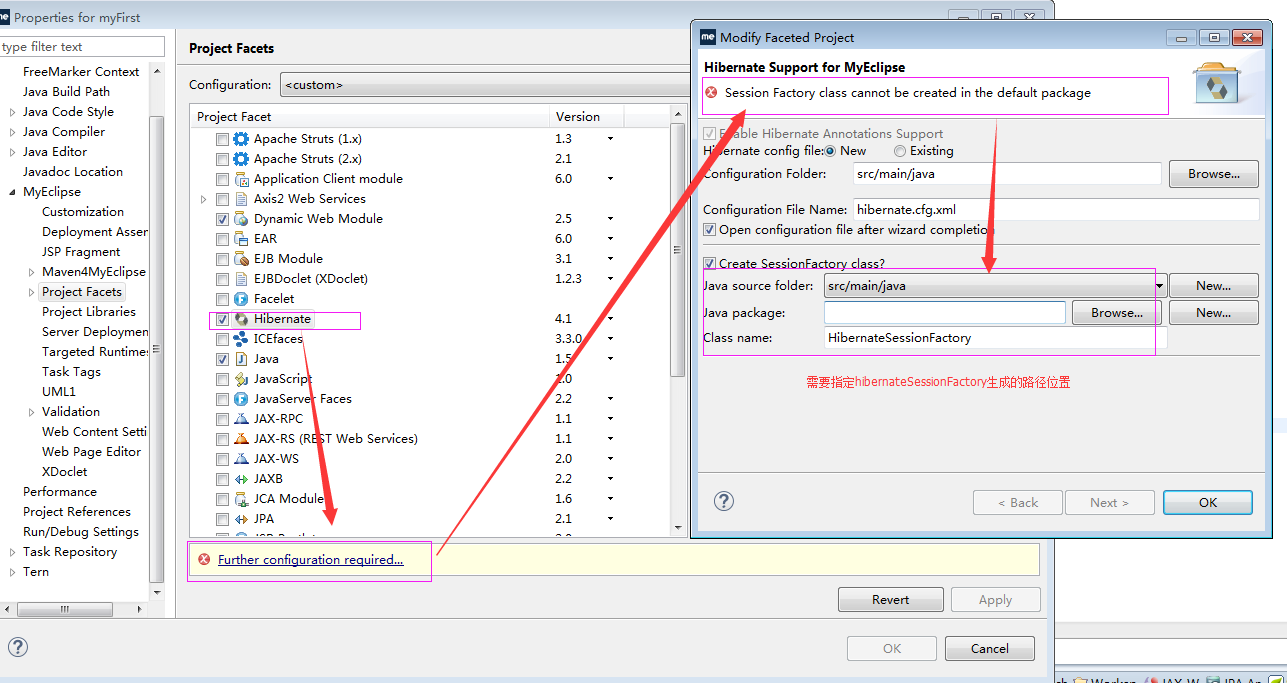Viewport: 1287px width, 683px height.
Task: Open the Further configuration required link
Action: pyautogui.click(x=311, y=560)
